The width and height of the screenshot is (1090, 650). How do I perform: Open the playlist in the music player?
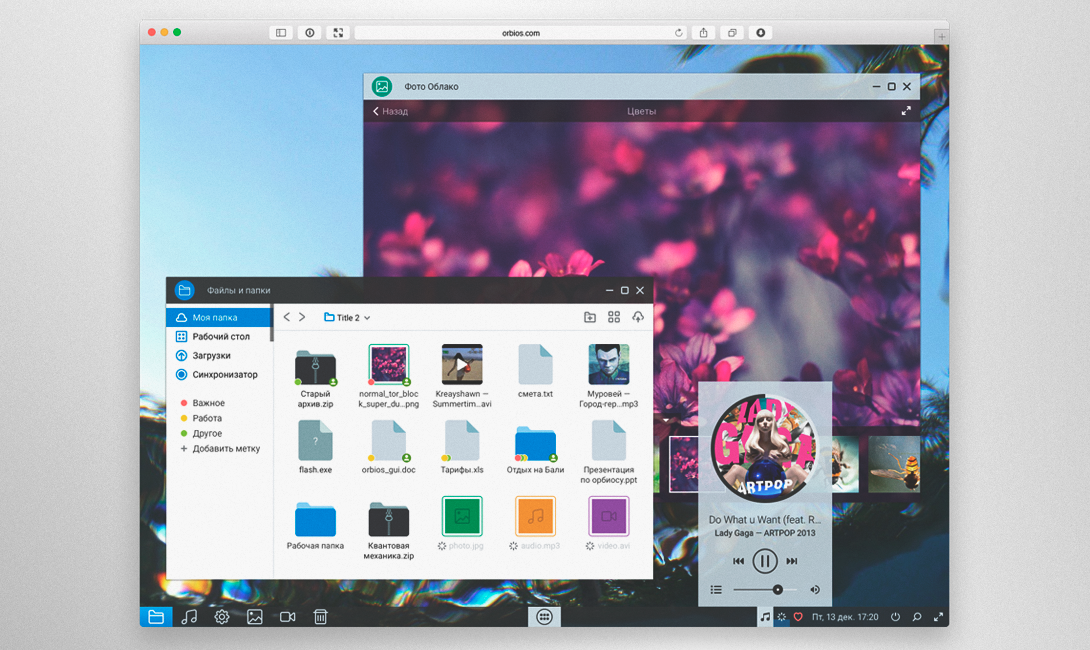pyautogui.click(x=716, y=590)
